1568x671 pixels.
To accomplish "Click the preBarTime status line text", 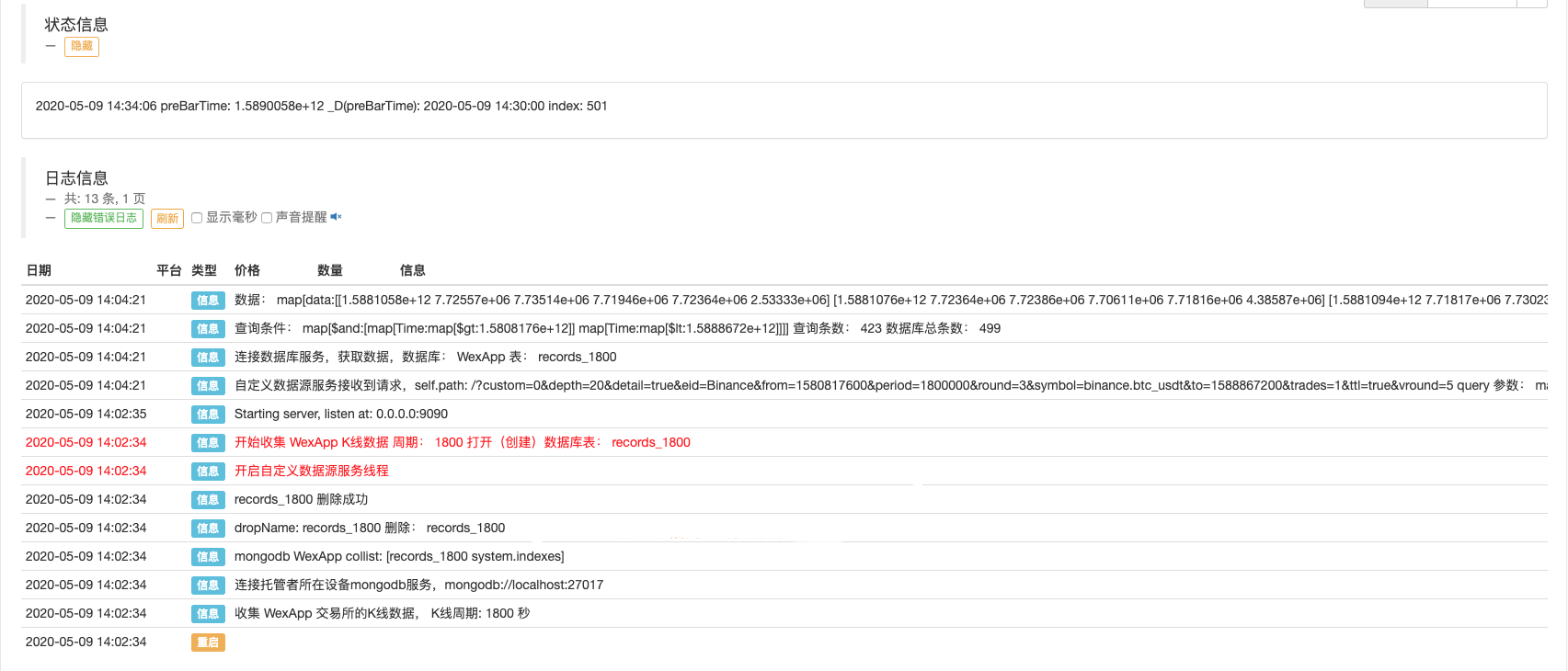I will [x=322, y=106].
